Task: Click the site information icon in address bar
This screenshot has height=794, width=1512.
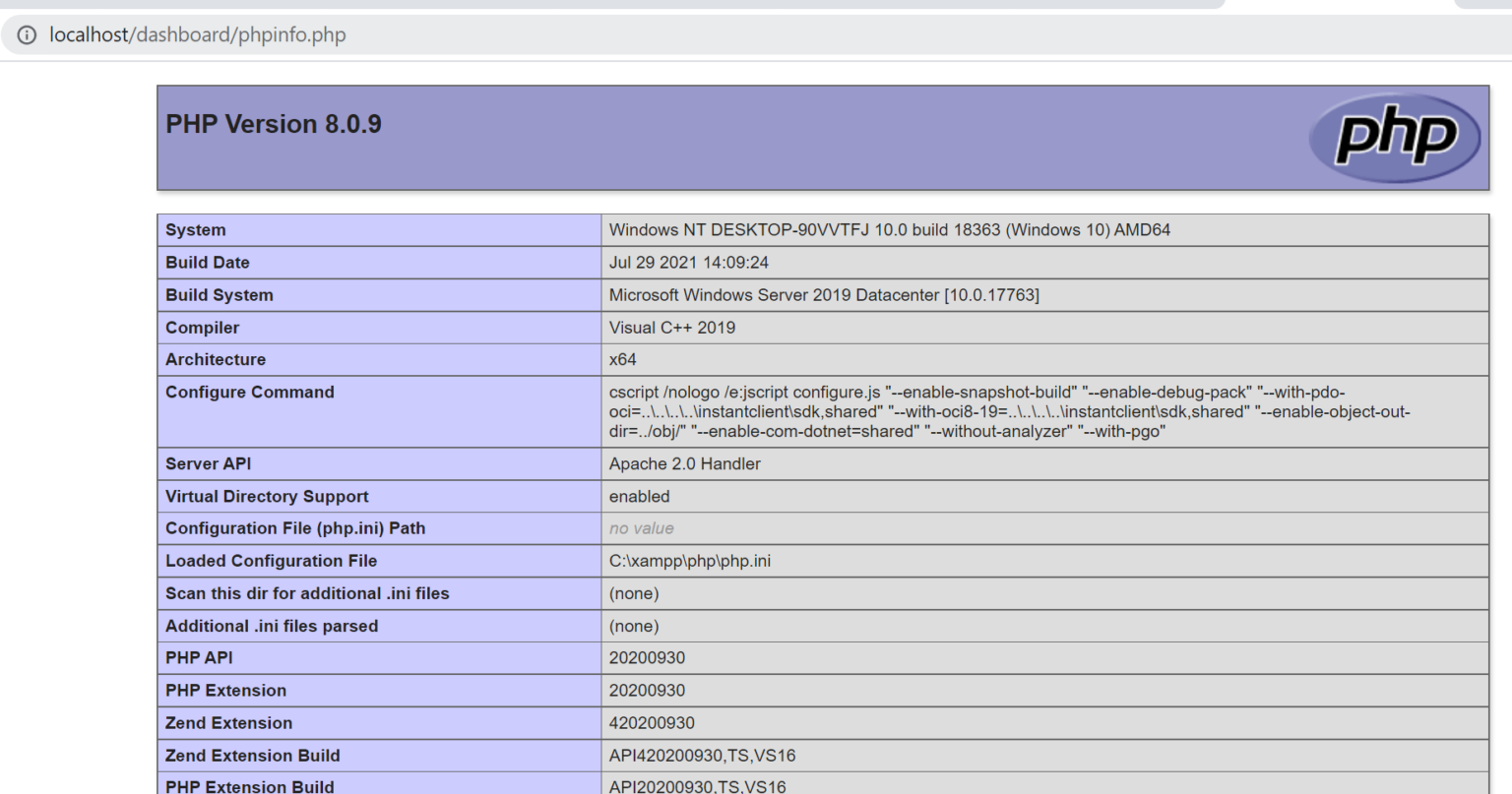Action: tap(27, 35)
